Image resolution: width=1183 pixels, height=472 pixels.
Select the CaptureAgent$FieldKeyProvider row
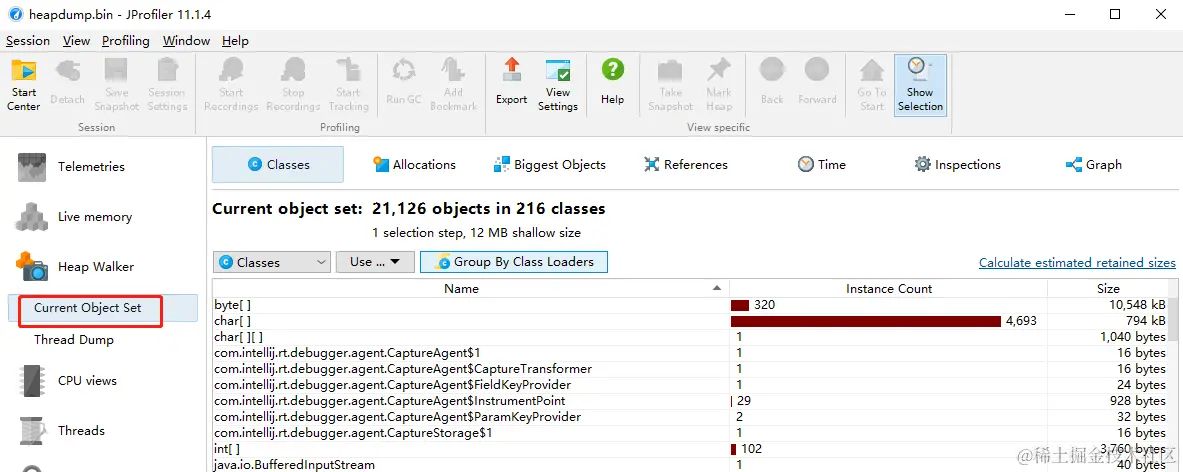click(690, 385)
